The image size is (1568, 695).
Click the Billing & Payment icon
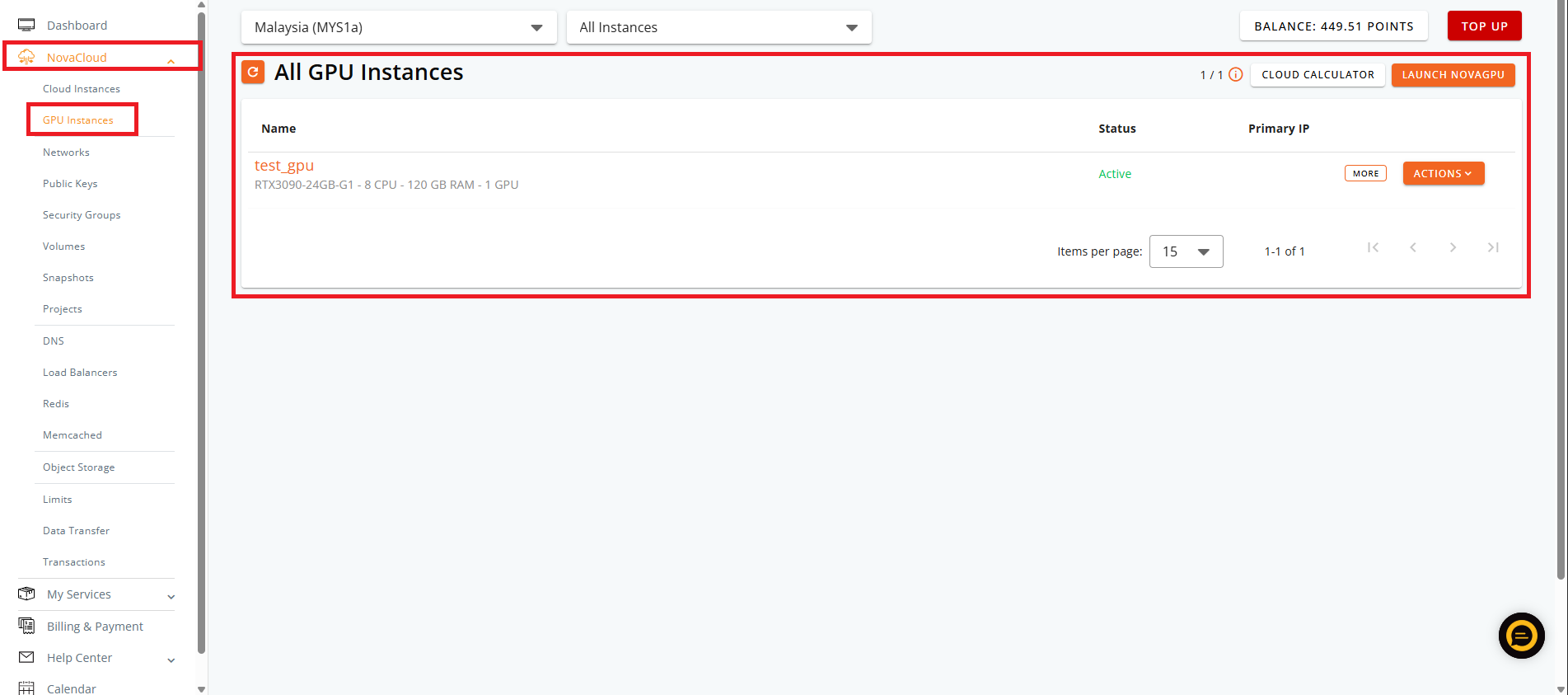click(x=26, y=626)
